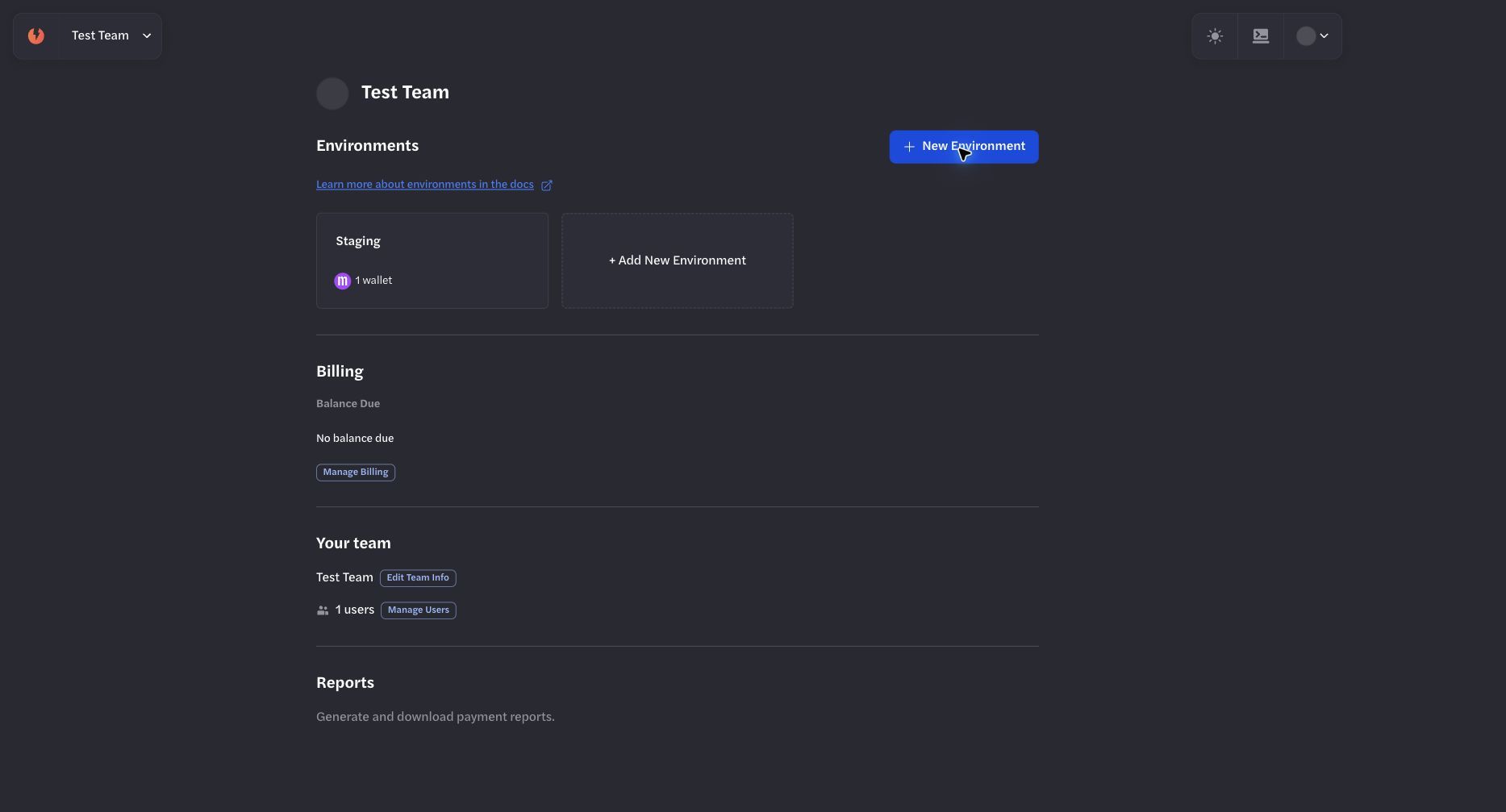
Task: Click the users group icon
Action: tap(323, 610)
